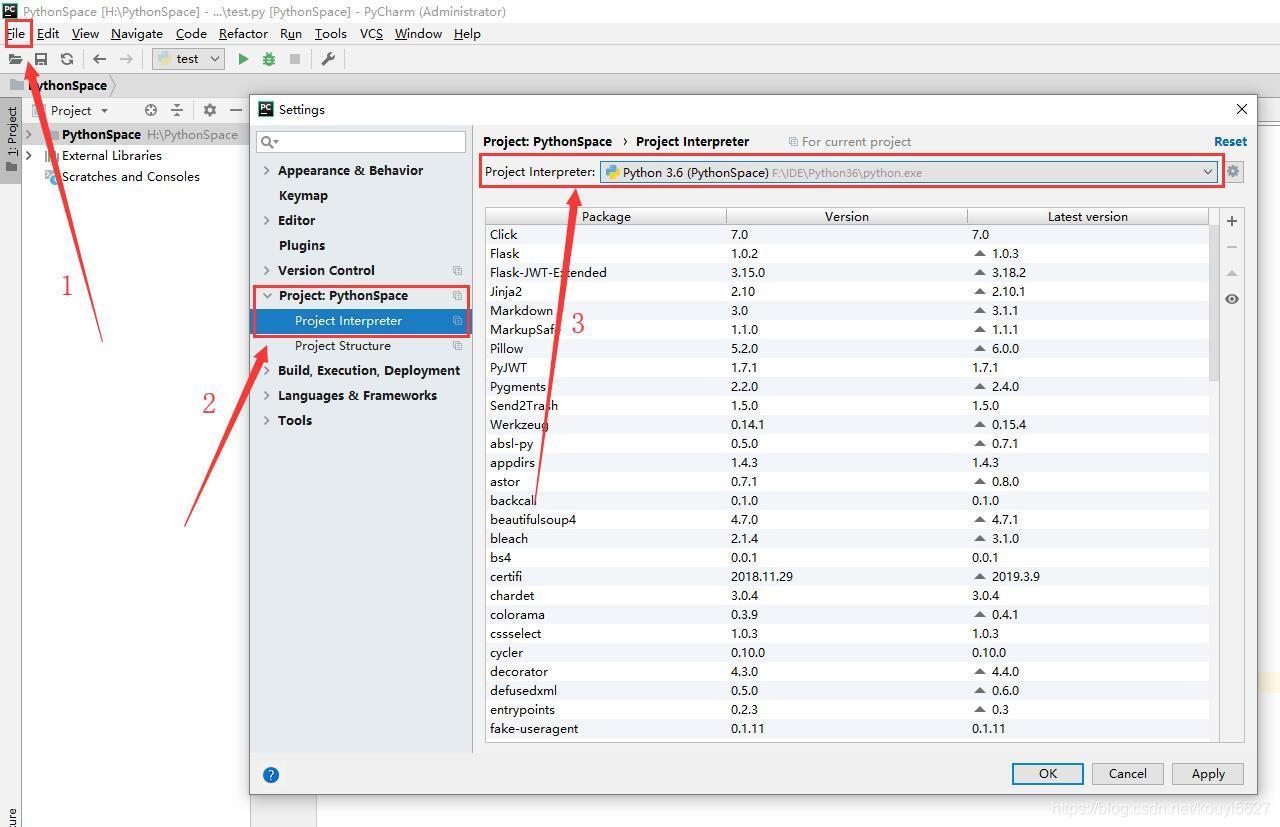Open the Refactor menu
Viewport: 1280px width, 827px height.
click(x=243, y=33)
